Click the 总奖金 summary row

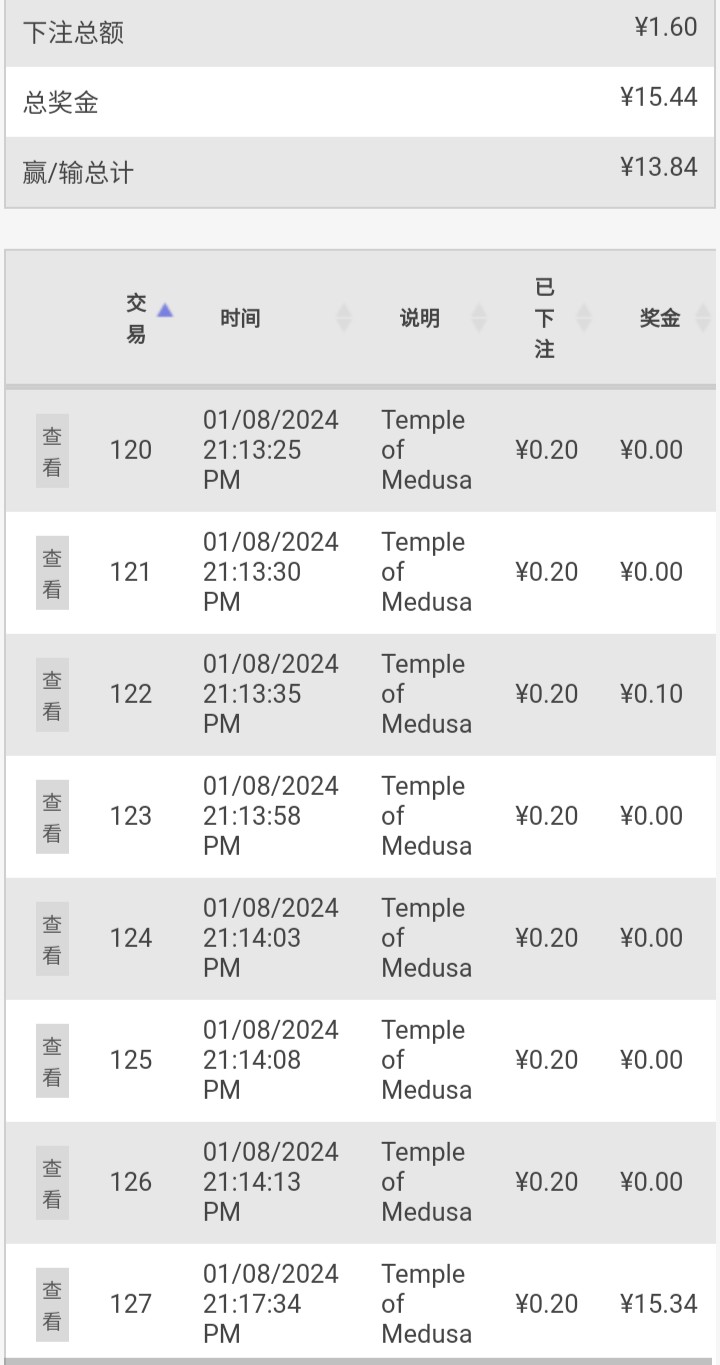(x=360, y=102)
